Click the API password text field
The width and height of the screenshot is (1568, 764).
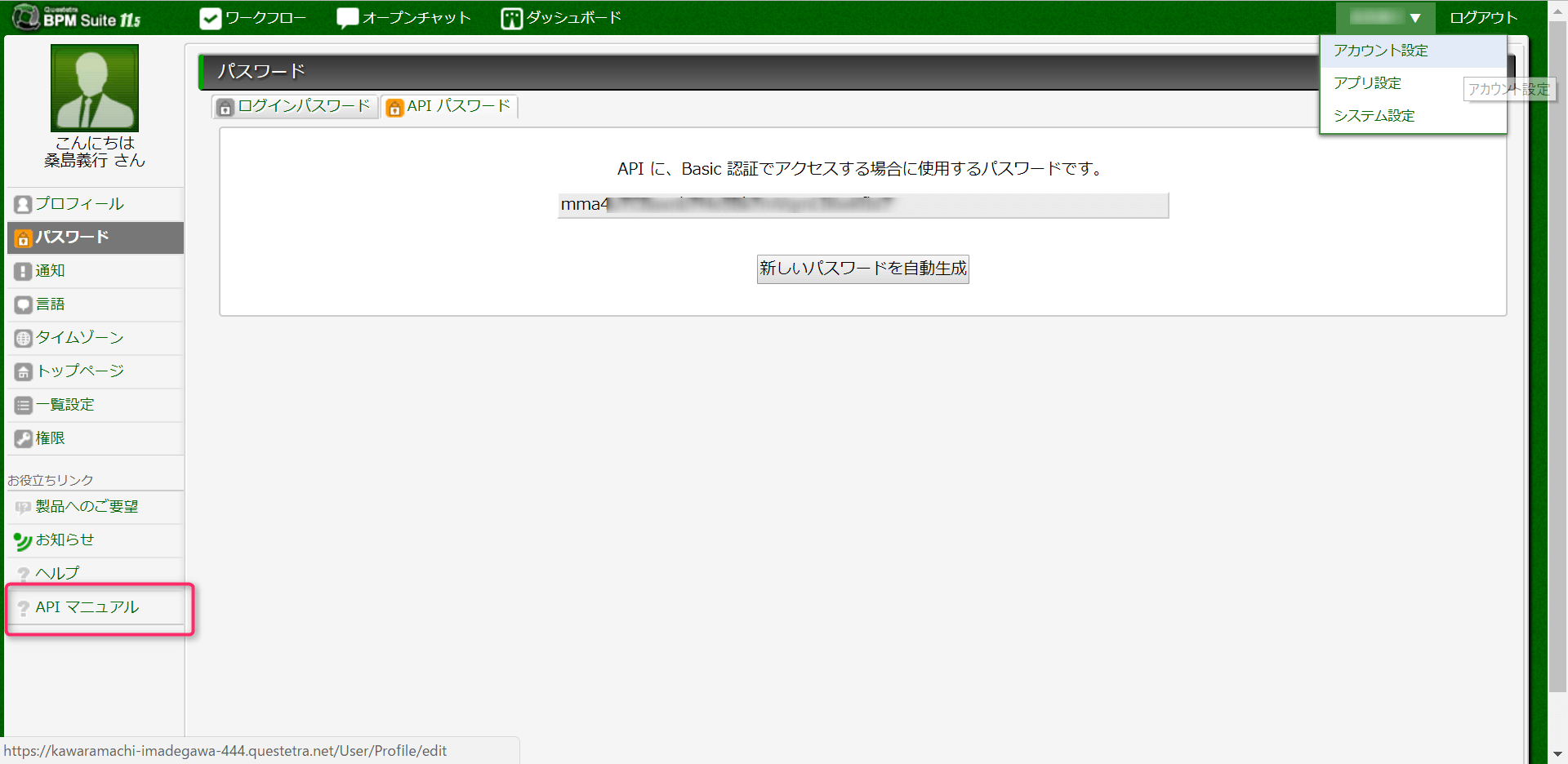click(x=863, y=205)
